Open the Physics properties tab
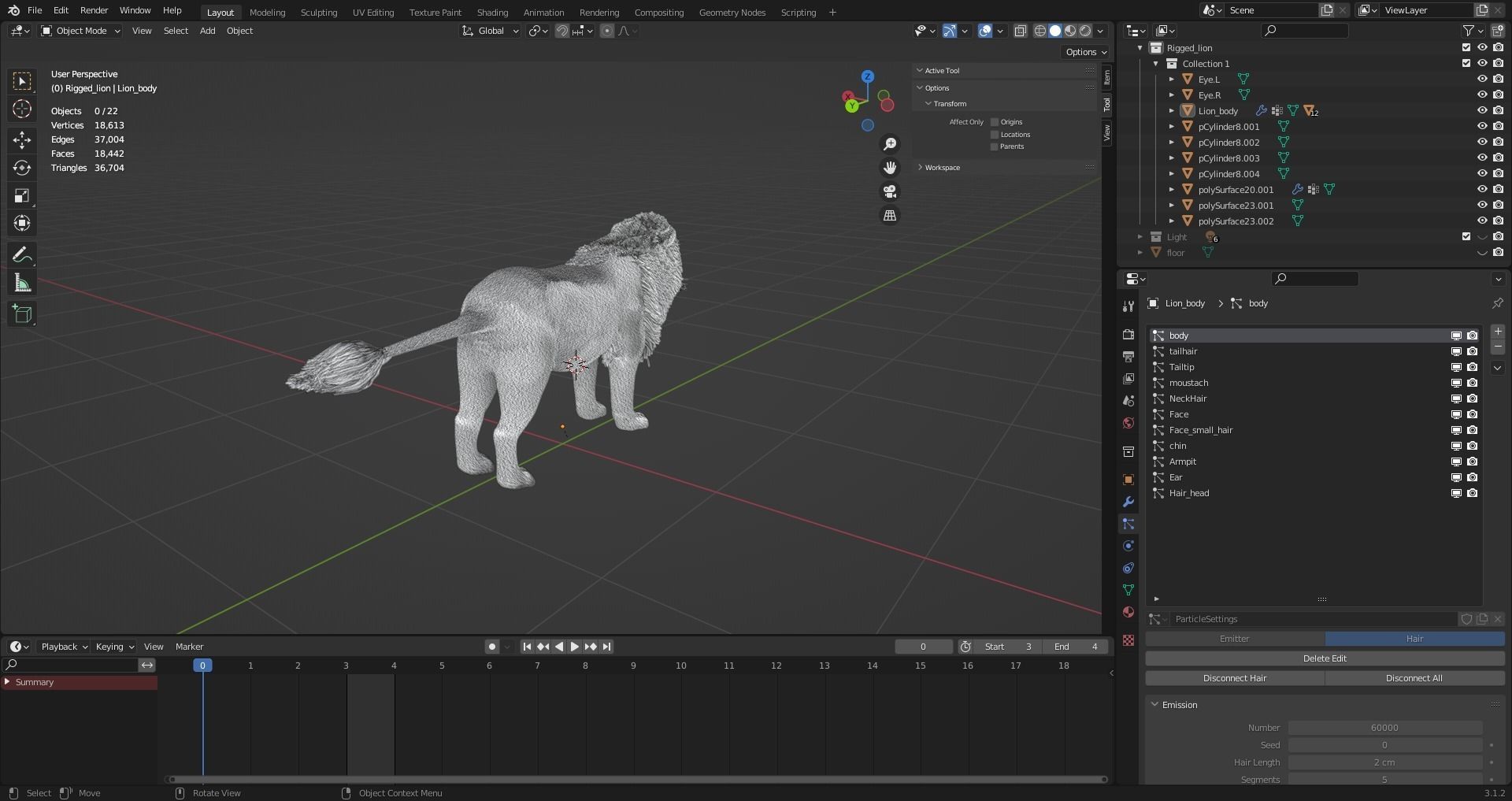The width and height of the screenshot is (1512, 801). (x=1128, y=546)
